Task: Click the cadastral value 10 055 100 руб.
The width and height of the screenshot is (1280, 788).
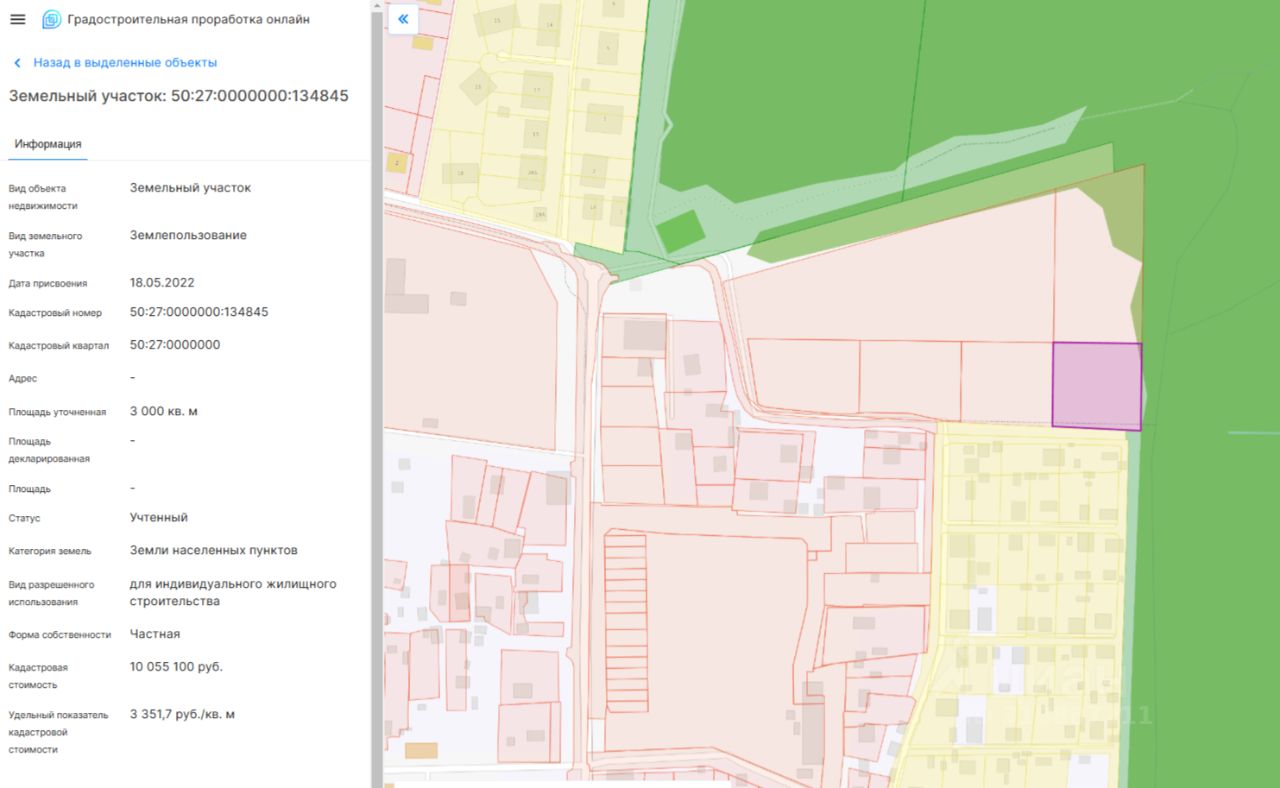Action: [x=176, y=667]
